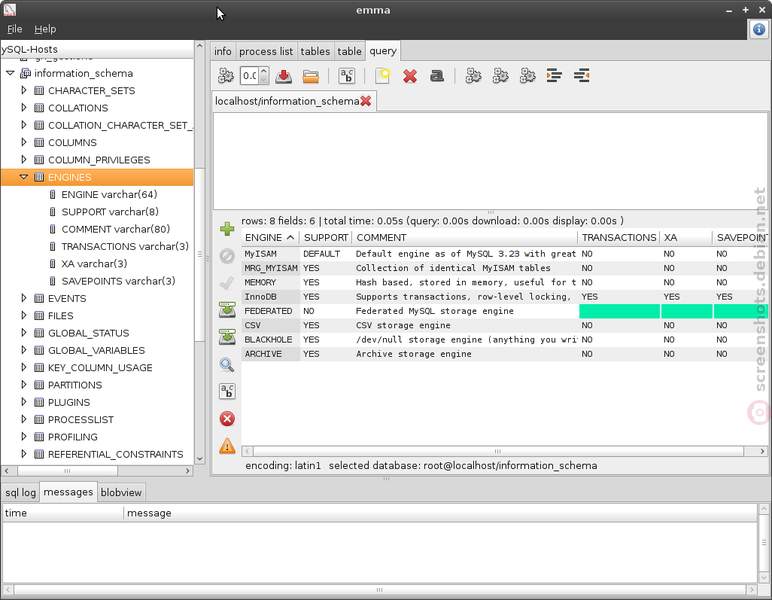Screen dimensions: 772x600
Task: Increase the value in the toolbar spinner
Action: [x=264, y=72]
